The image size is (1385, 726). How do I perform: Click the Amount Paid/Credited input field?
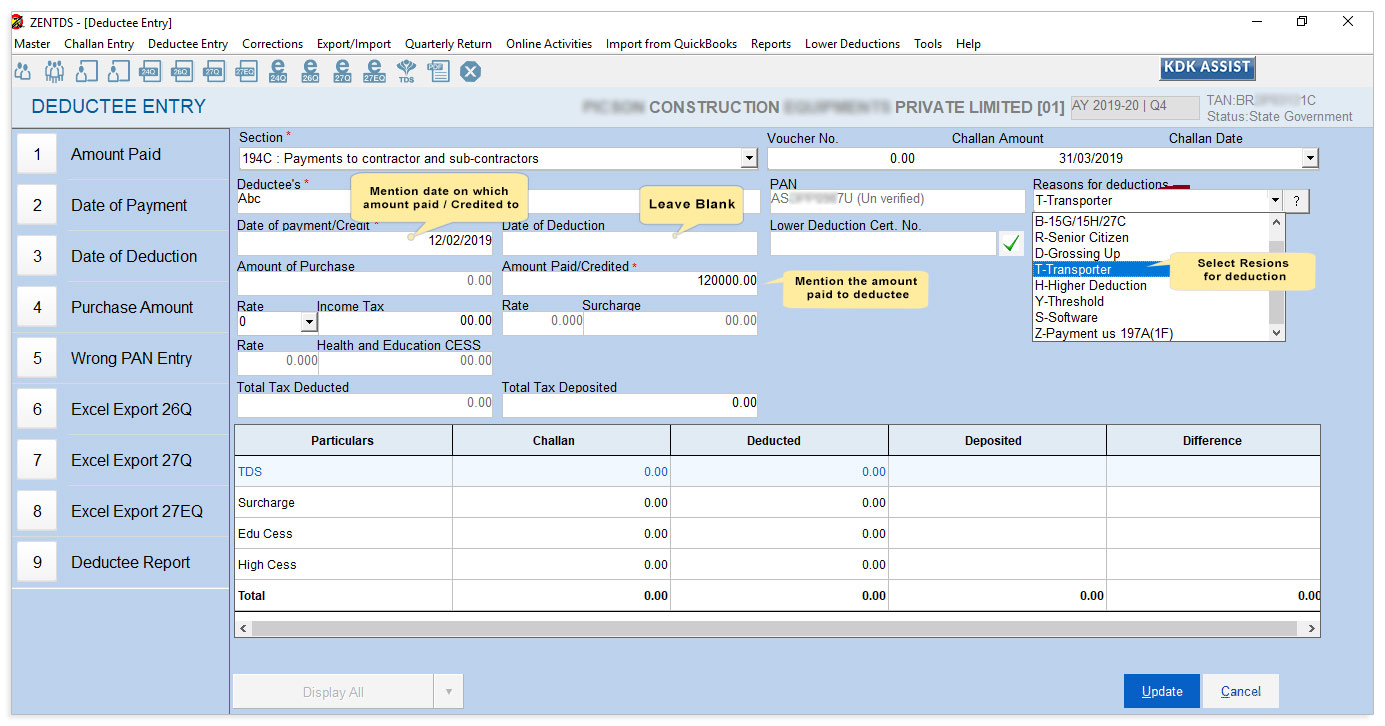(630, 282)
